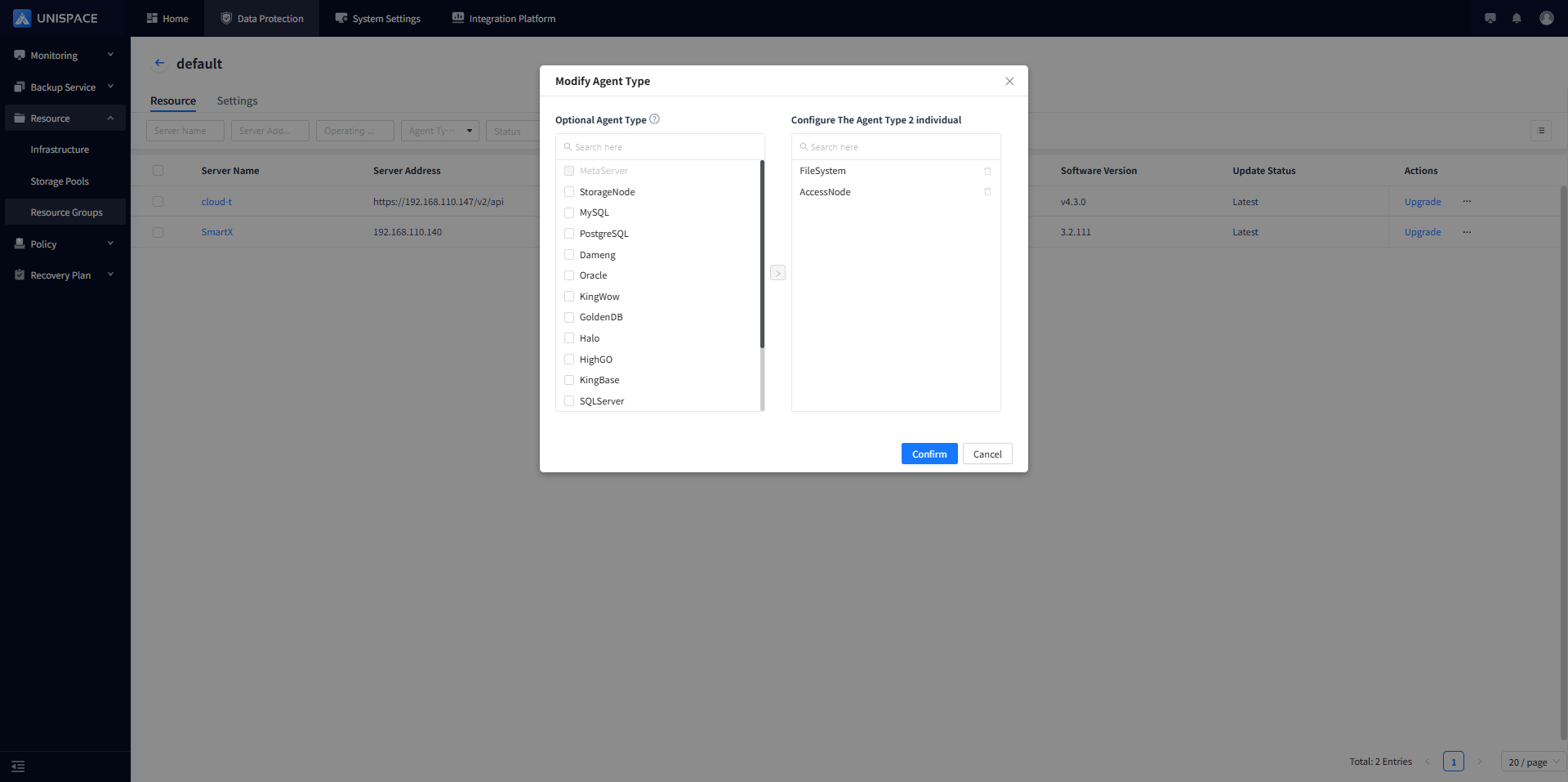Open Infrastructure in the sidebar
1568x782 pixels.
tap(60, 150)
